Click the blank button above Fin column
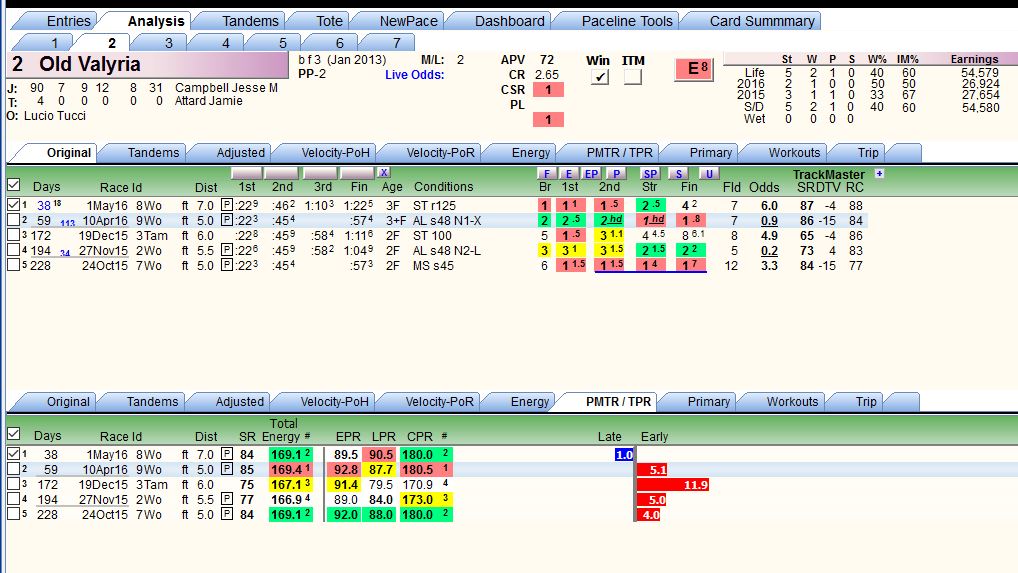This screenshot has height=573, width=1018. (357, 173)
